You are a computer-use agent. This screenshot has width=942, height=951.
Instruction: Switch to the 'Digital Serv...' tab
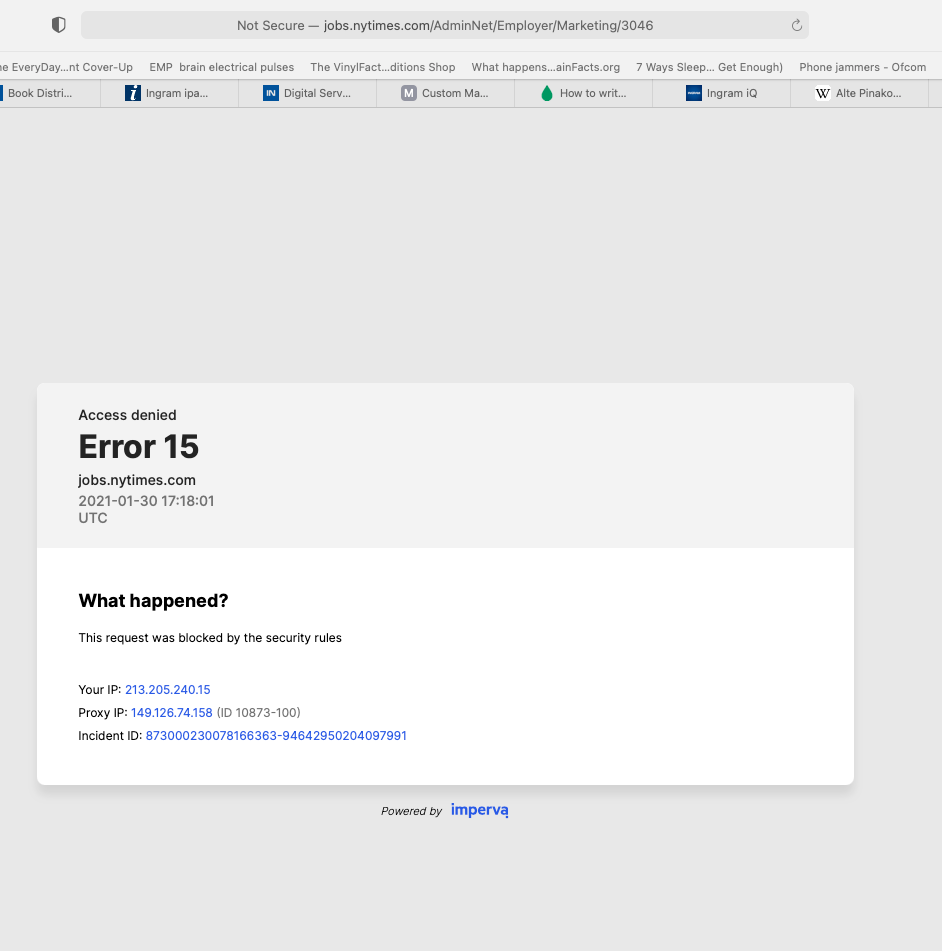pos(308,93)
